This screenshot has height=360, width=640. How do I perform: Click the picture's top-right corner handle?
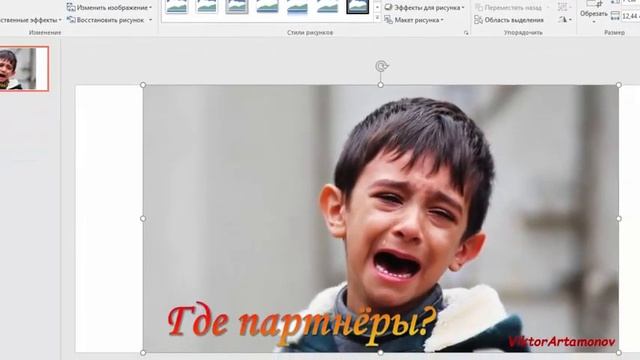(619, 85)
